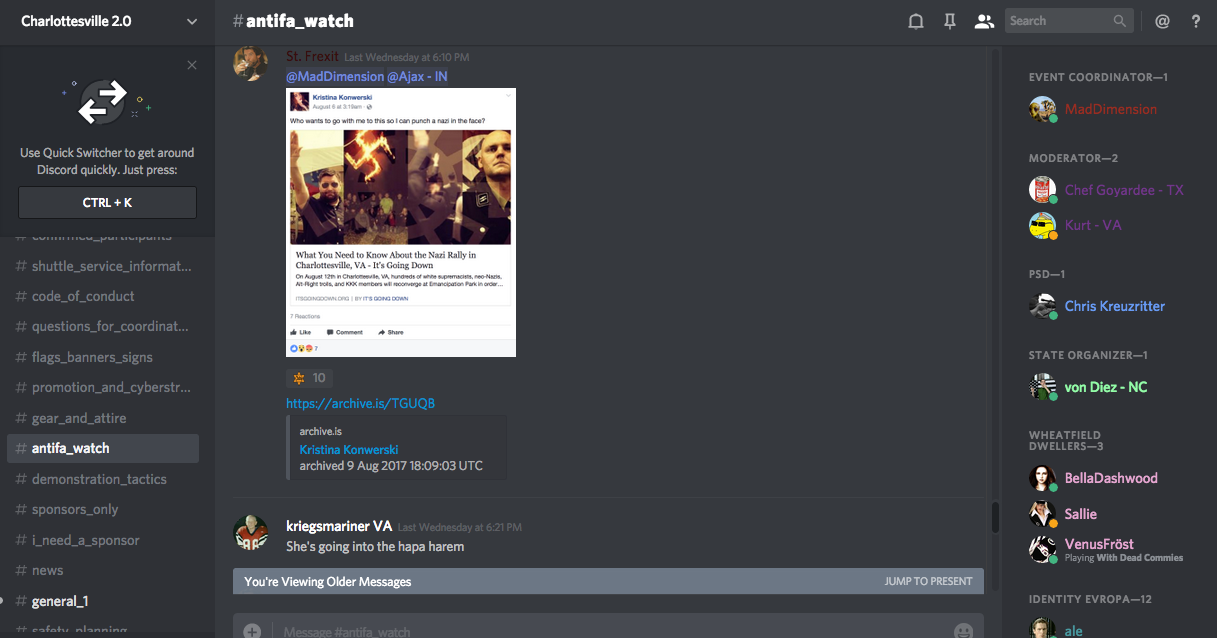Open the posted Facebook screenshot image
The width and height of the screenshot is (1217, 638).
401,222
